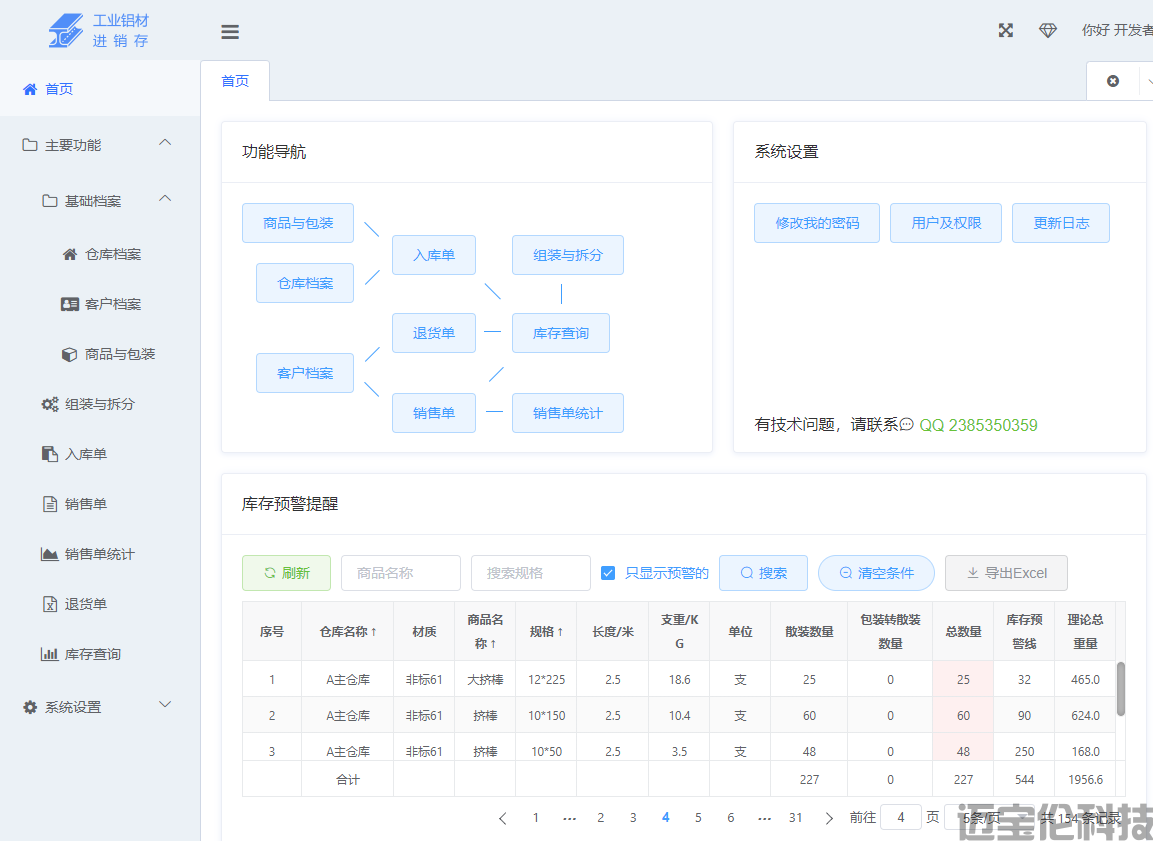Click the diamond icon in header

[x=1047, y=30]
